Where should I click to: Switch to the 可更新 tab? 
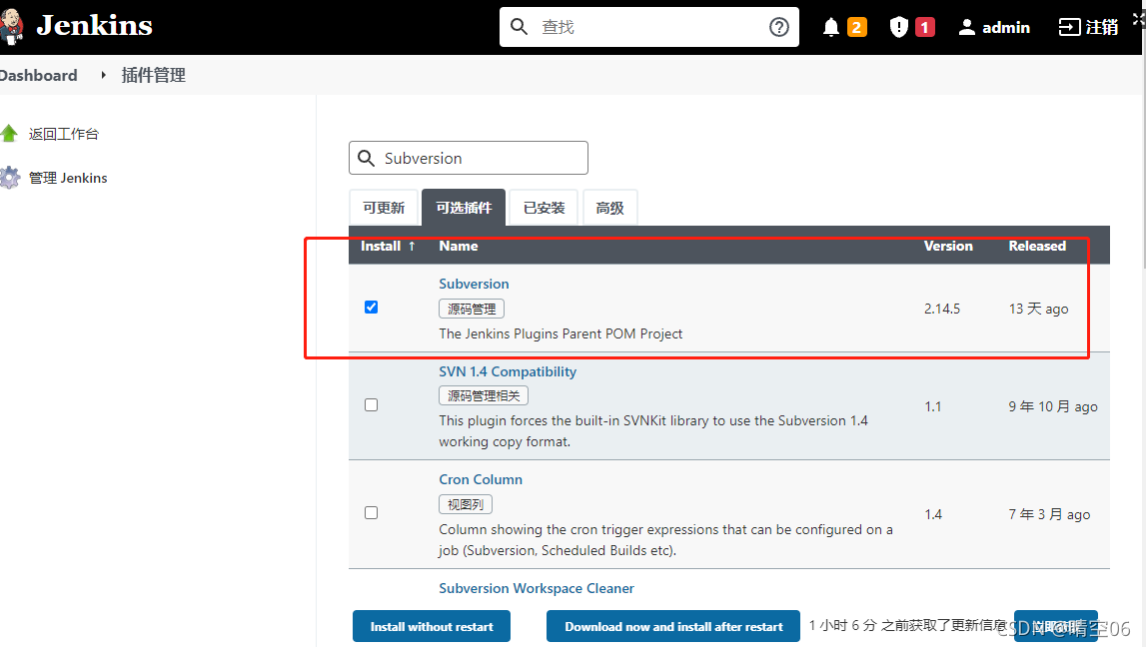coord(384,208)
